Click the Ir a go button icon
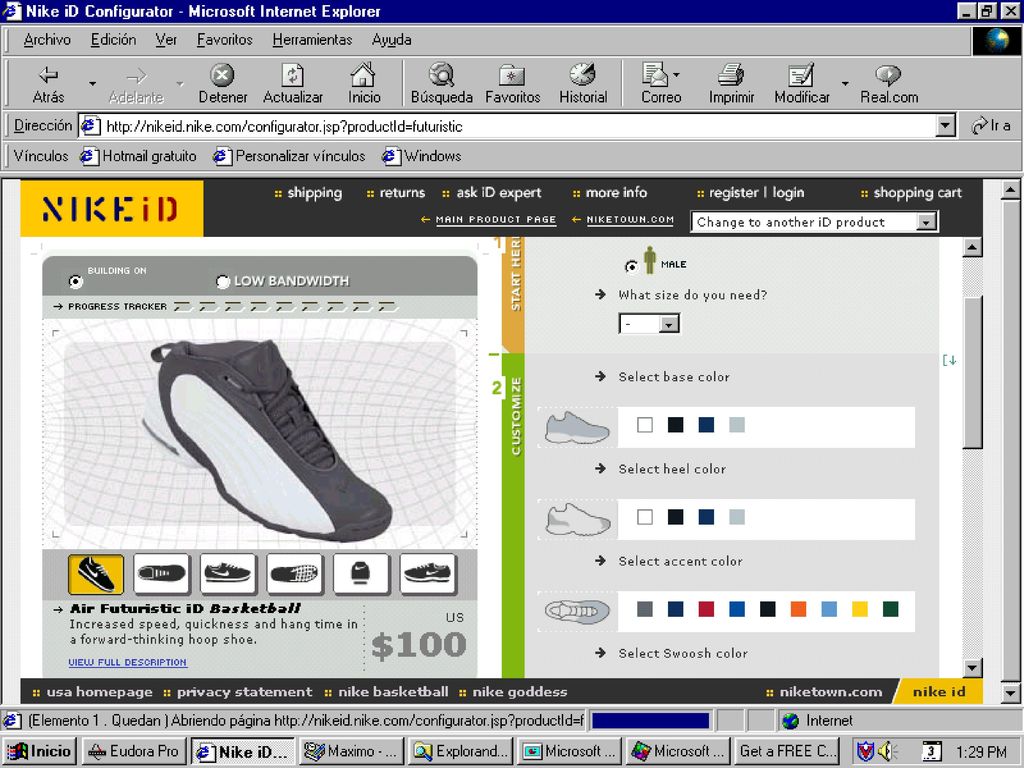Image resolution: width=1024 pixels, height=768 pixels. (x=991, y=125)
